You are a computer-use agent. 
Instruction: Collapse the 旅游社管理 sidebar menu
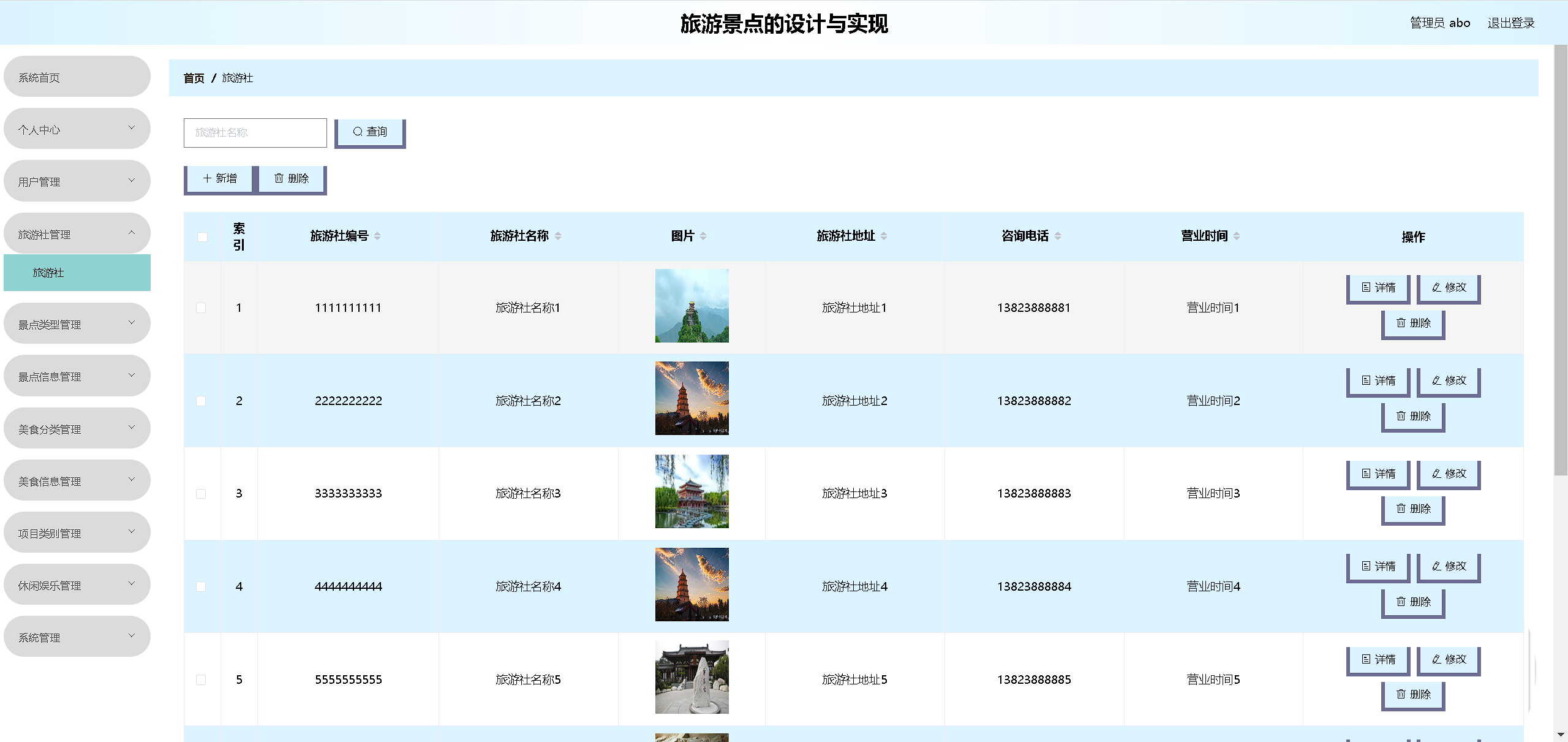pos(77,234)
